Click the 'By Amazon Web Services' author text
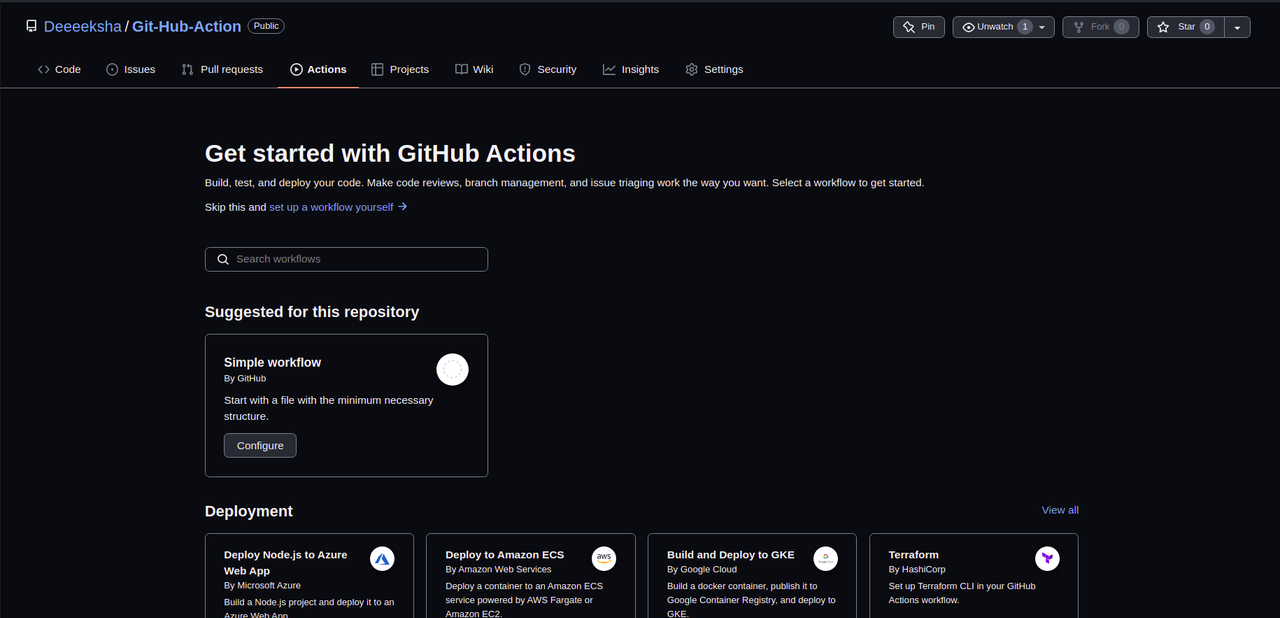 [498, 569]
